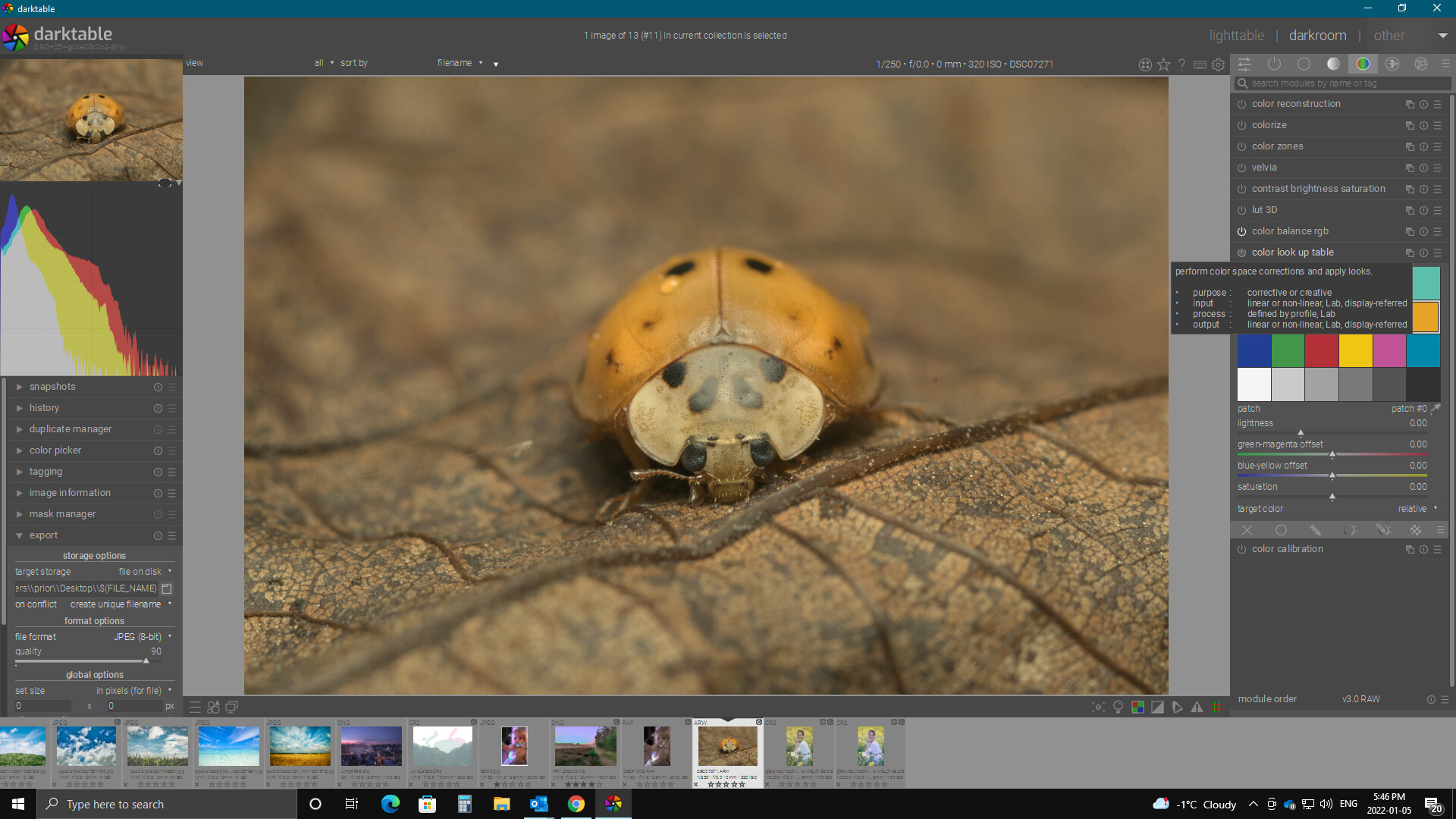1456x819 pixels.
Task: Click the patch color picker eyedropper
Action: click(x=1436, y=408)
